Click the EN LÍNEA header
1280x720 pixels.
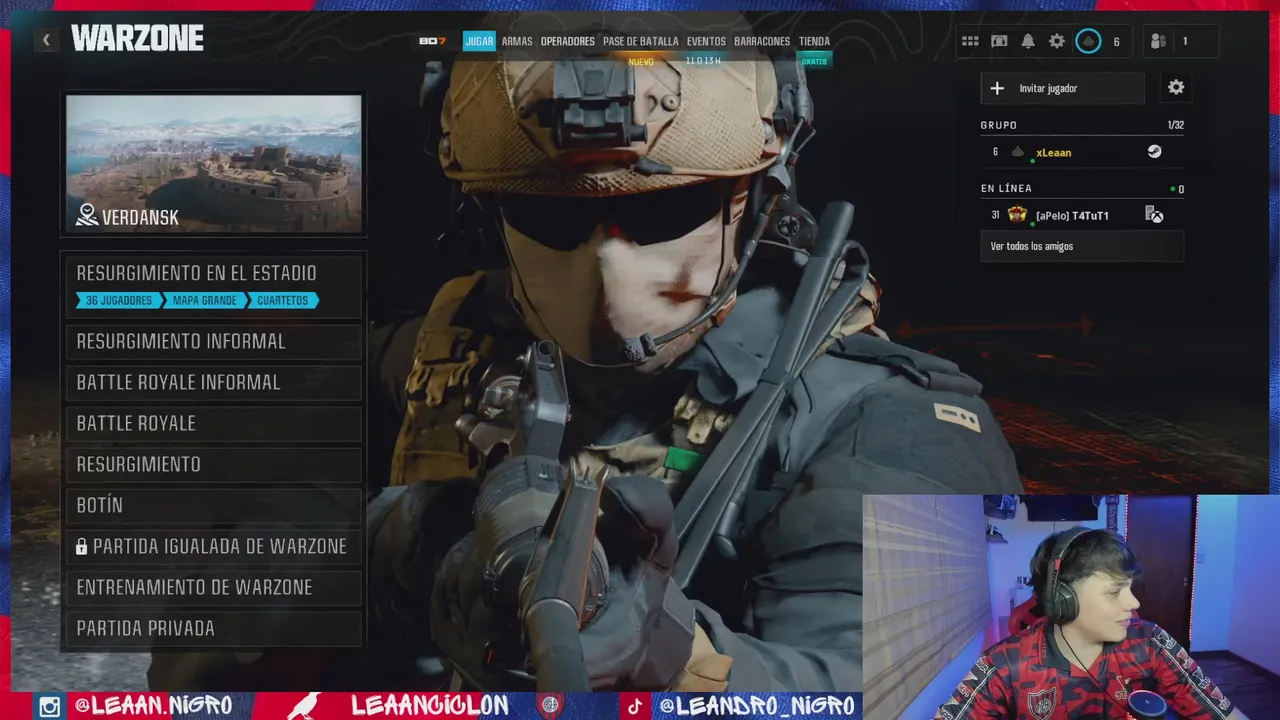click(1006, 188)
